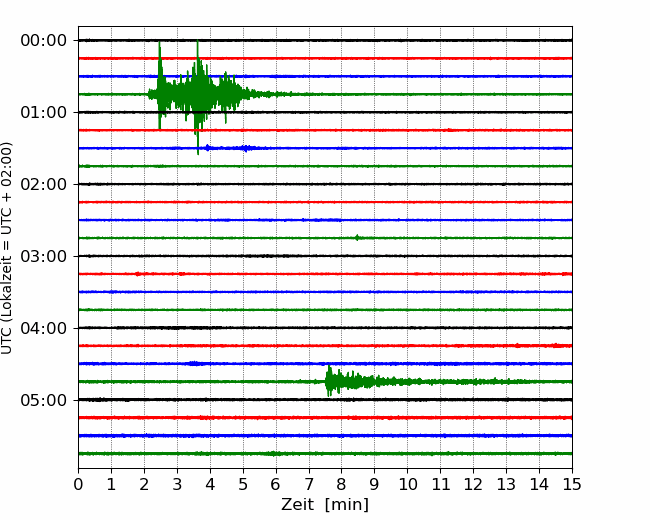650x520 pixels.
Task: Click x-axis tick label 12
Action: coord(473,484)
